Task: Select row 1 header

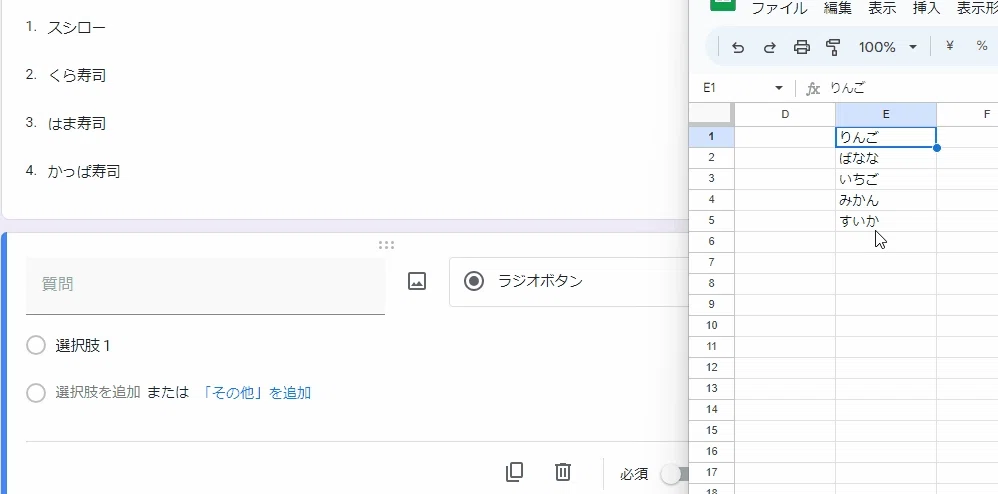Action: coord(712,137)
